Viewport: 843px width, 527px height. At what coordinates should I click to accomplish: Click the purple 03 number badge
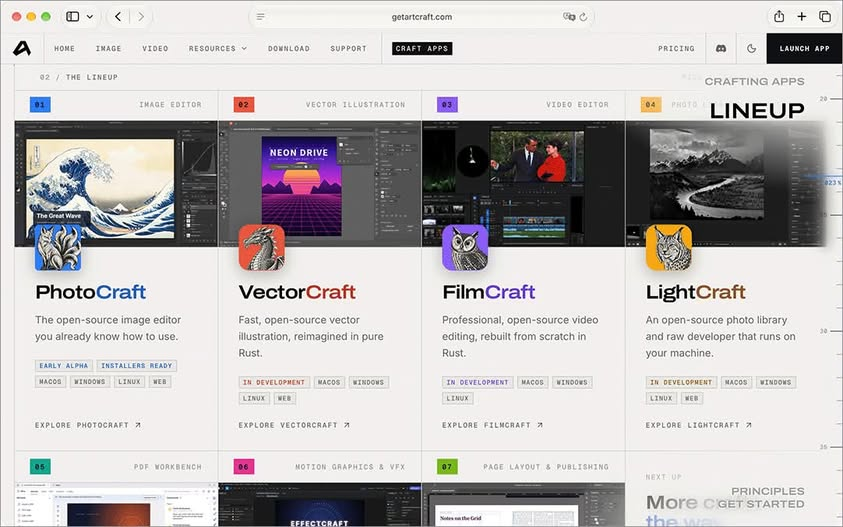[447, 104]
